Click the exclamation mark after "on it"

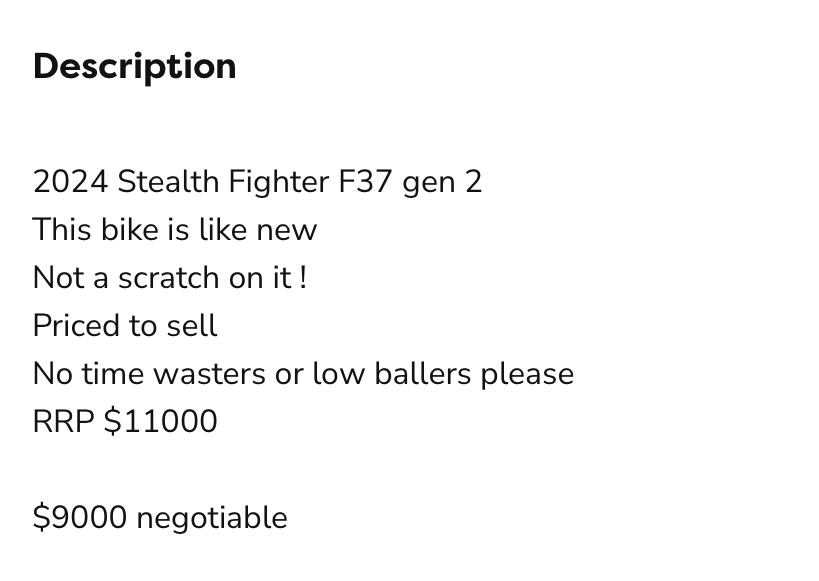(x=303, y=278)
